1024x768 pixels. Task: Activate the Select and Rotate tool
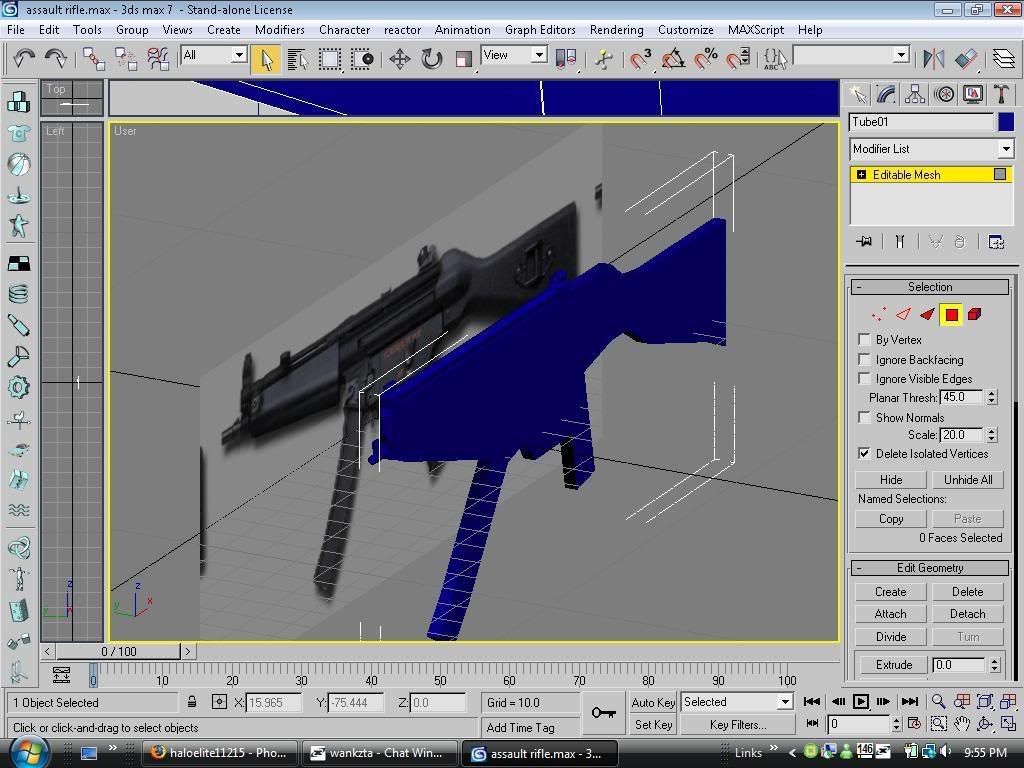(432, 59)
